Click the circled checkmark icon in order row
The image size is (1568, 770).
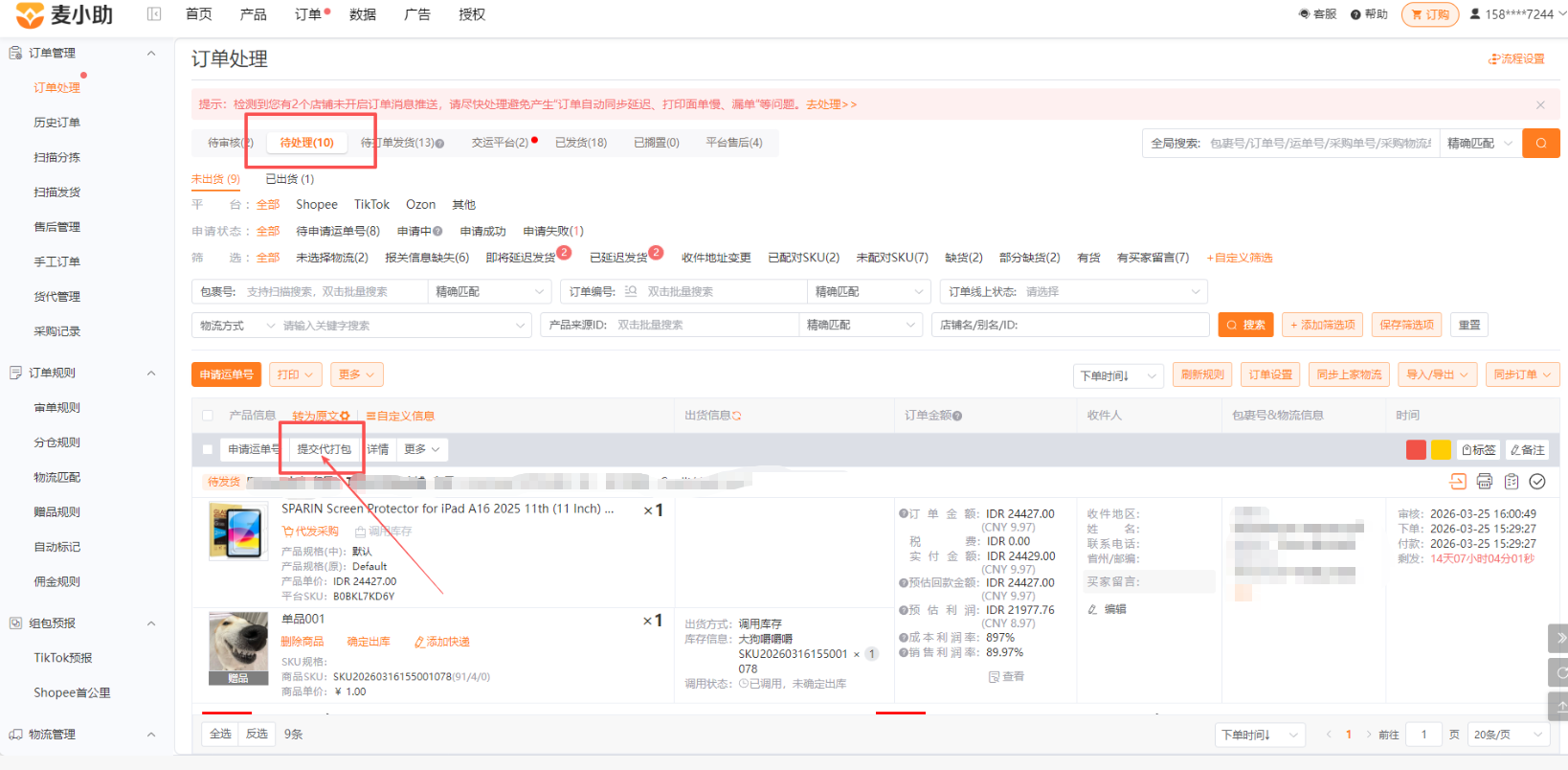pos(1537,482)
